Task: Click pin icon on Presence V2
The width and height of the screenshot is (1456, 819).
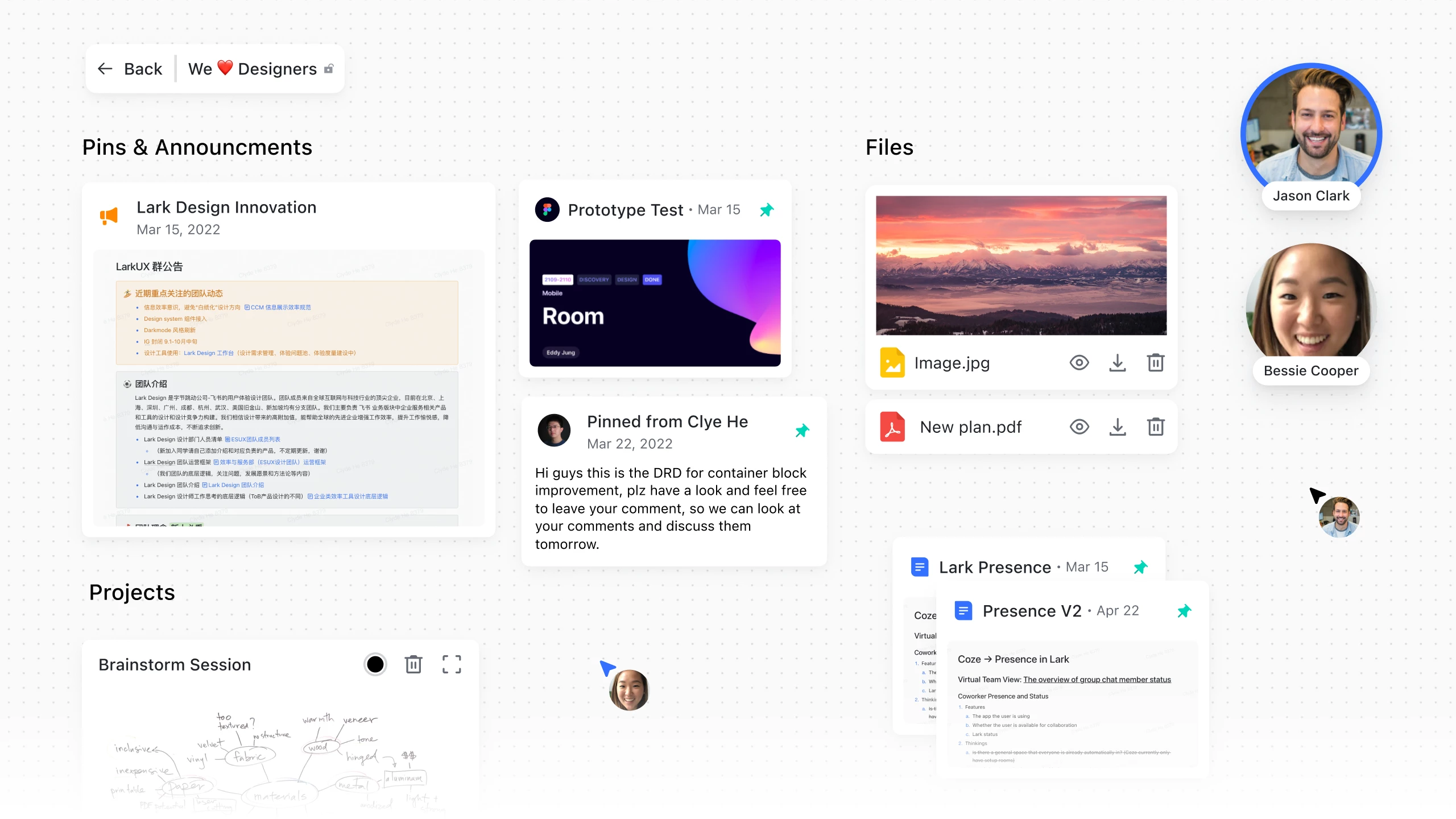Action: click(1184, 611)
